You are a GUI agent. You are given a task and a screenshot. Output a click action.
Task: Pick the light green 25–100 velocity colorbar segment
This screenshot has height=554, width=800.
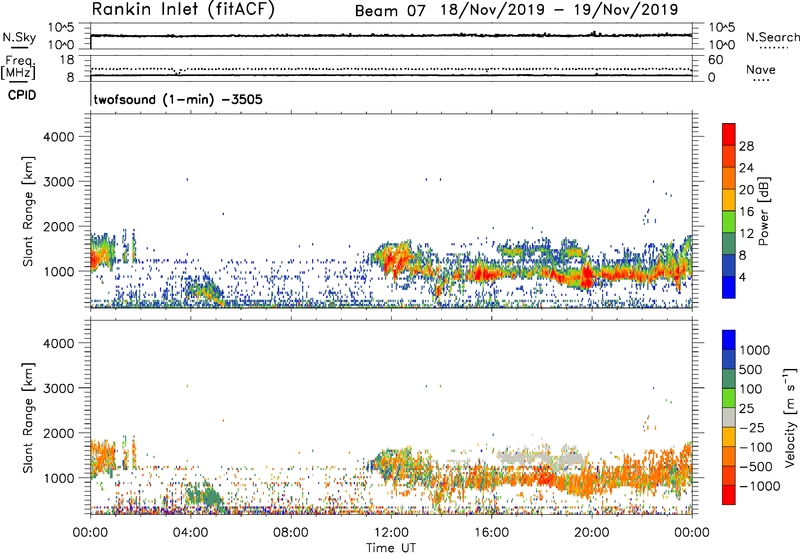729,398
